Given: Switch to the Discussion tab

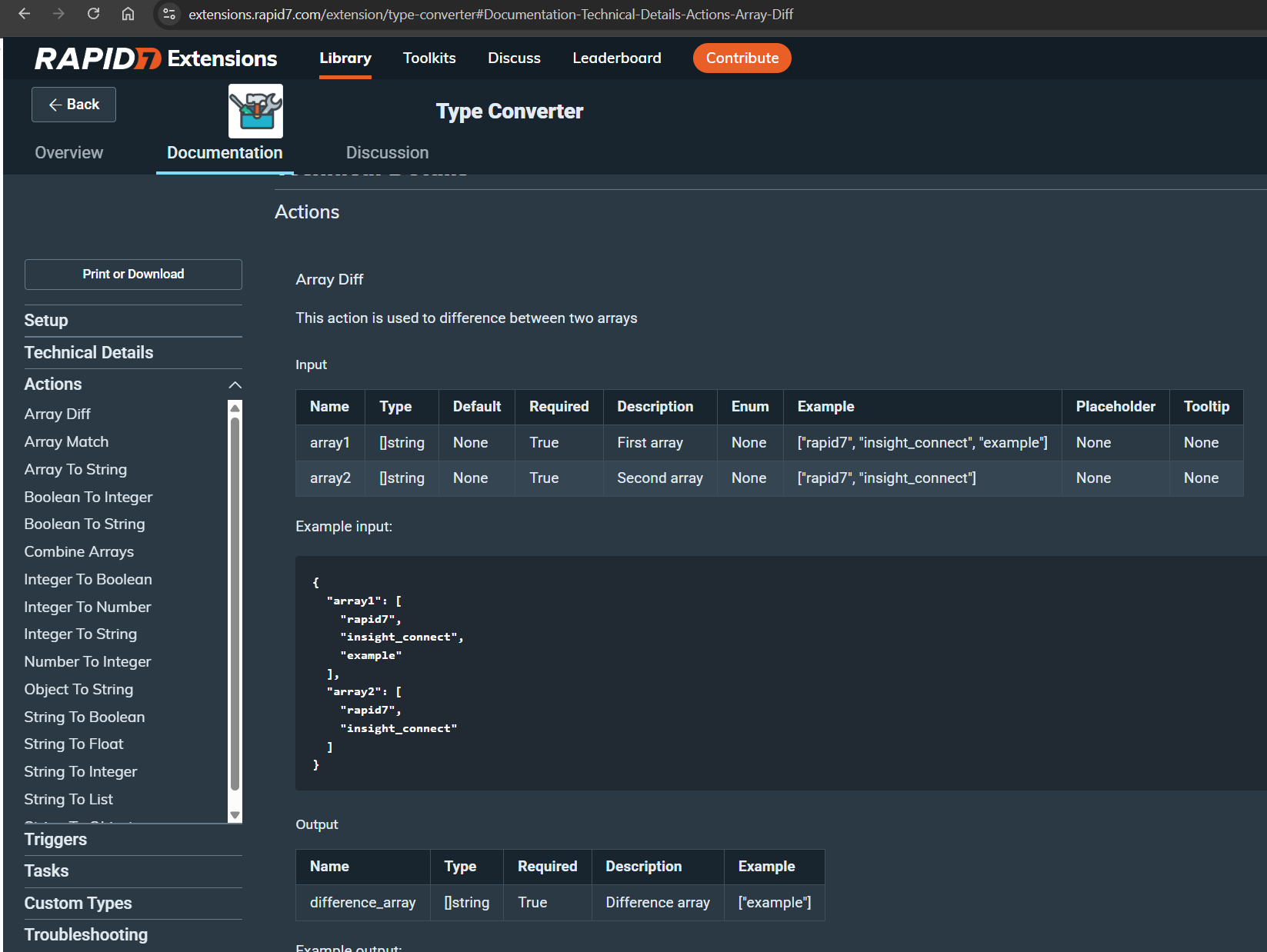Looking at the screenshot, I should 387,153.
